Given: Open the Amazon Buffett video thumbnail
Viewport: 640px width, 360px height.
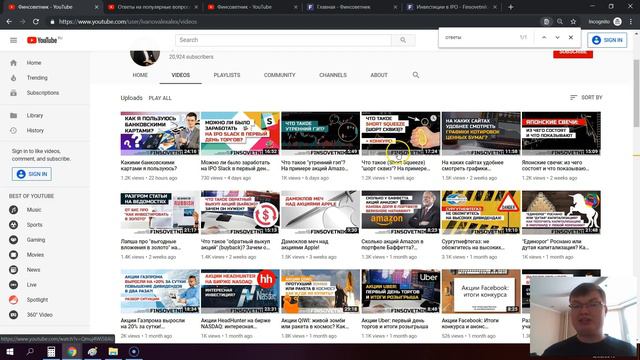Looking at the screenshot, I should (x=401, y=212).
